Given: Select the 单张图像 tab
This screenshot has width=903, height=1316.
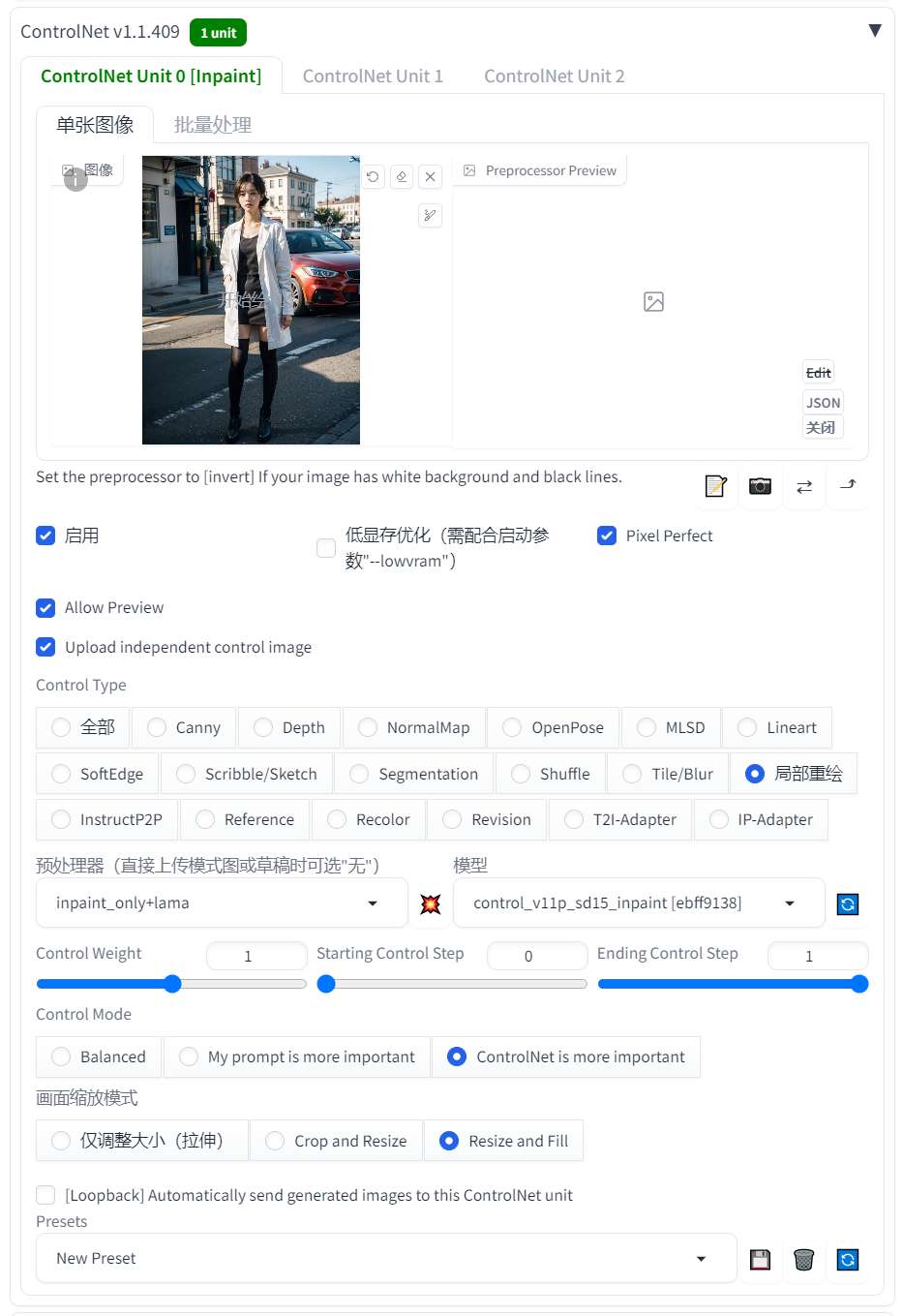Looking at the screenshot, I should pyautogui.click(x=95, y=125).
